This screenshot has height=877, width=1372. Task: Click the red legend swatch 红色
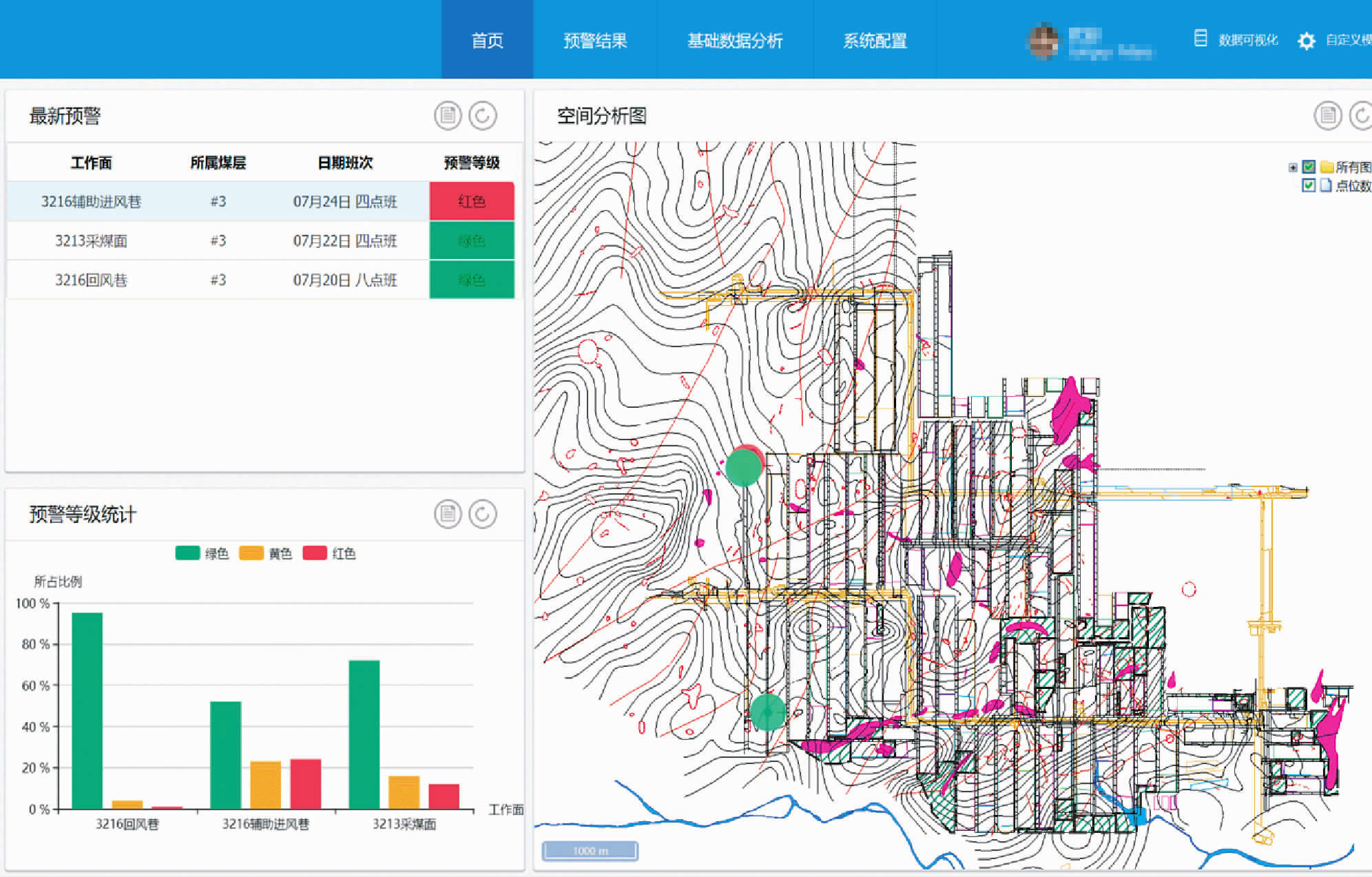315,553
